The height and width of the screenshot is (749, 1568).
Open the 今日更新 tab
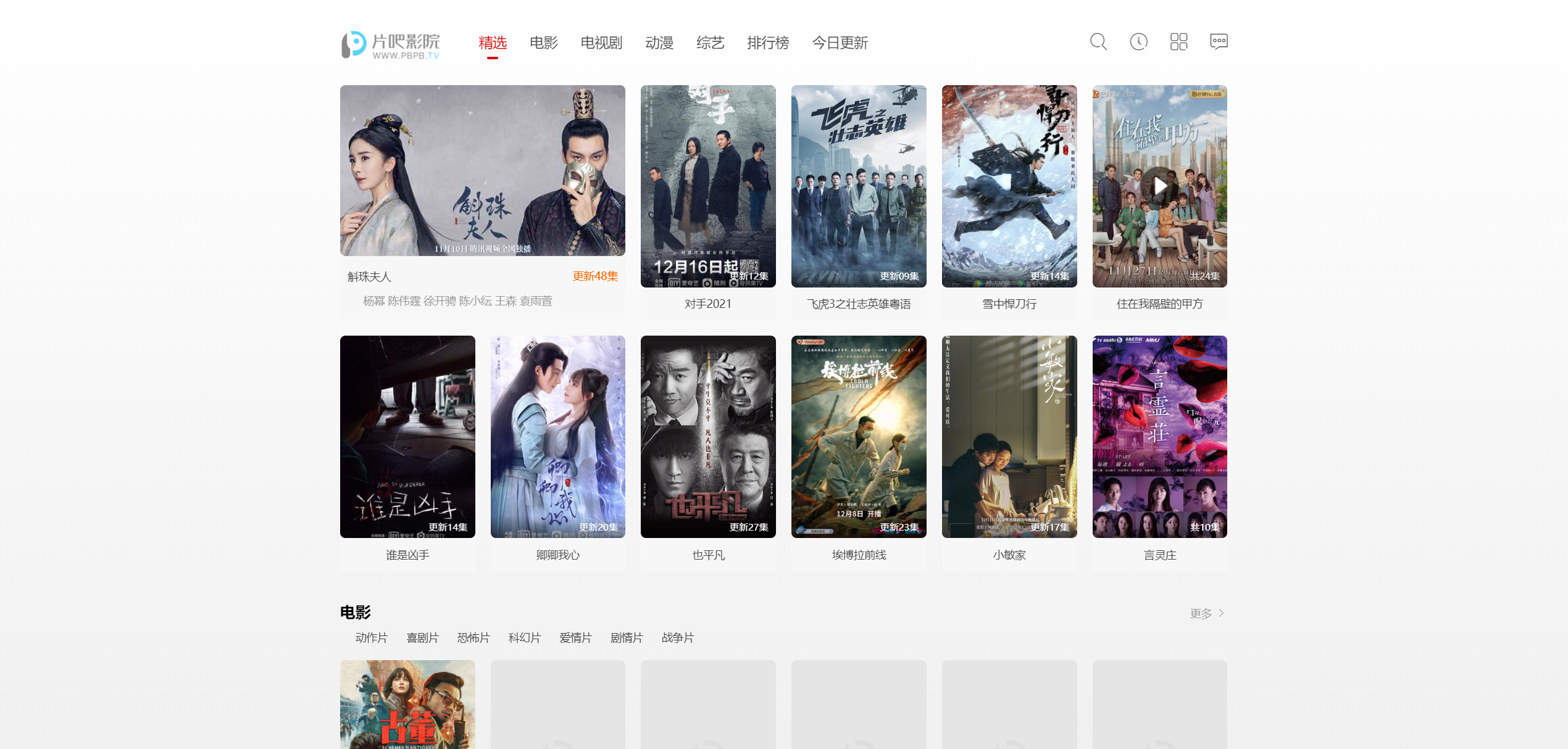pyautogui.click(x=840, y=43)
